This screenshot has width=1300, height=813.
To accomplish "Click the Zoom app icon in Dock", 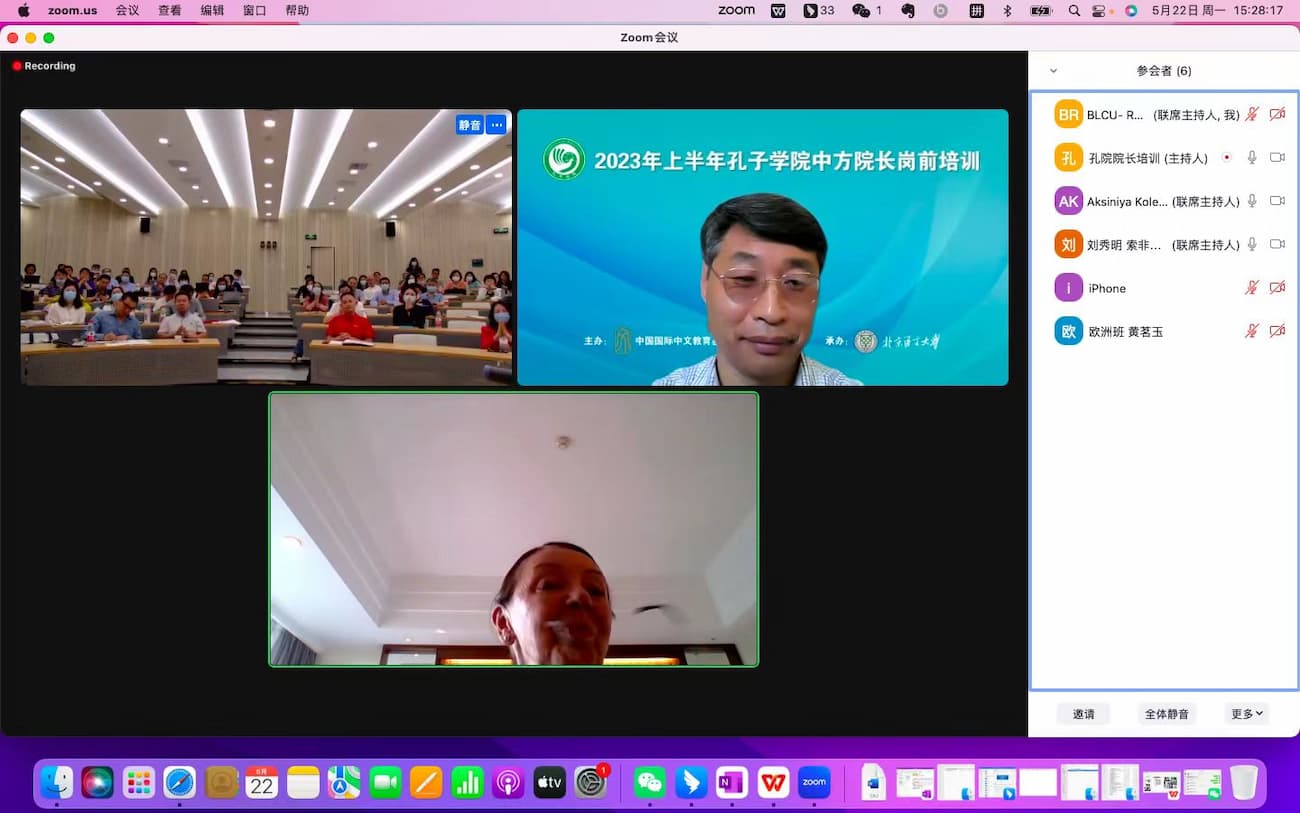I will [x=814, y=782].
